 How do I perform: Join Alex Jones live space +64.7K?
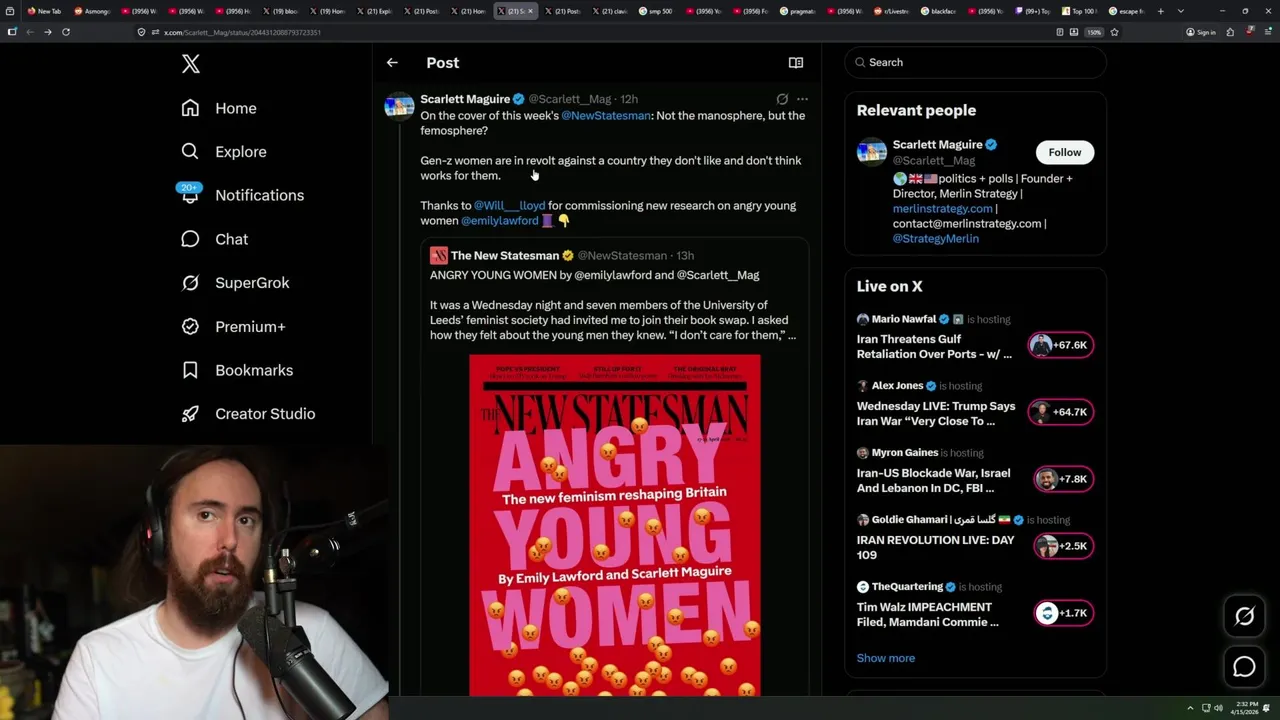click(x=1061, y=412)
